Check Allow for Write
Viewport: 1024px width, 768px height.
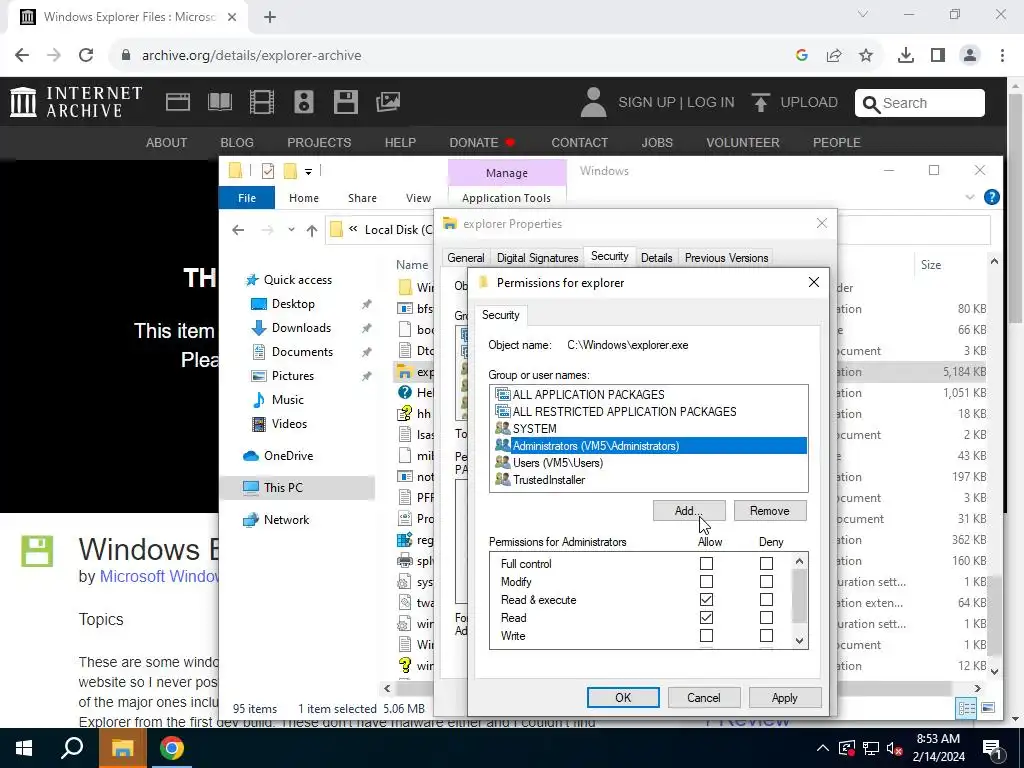coord(706,635)
